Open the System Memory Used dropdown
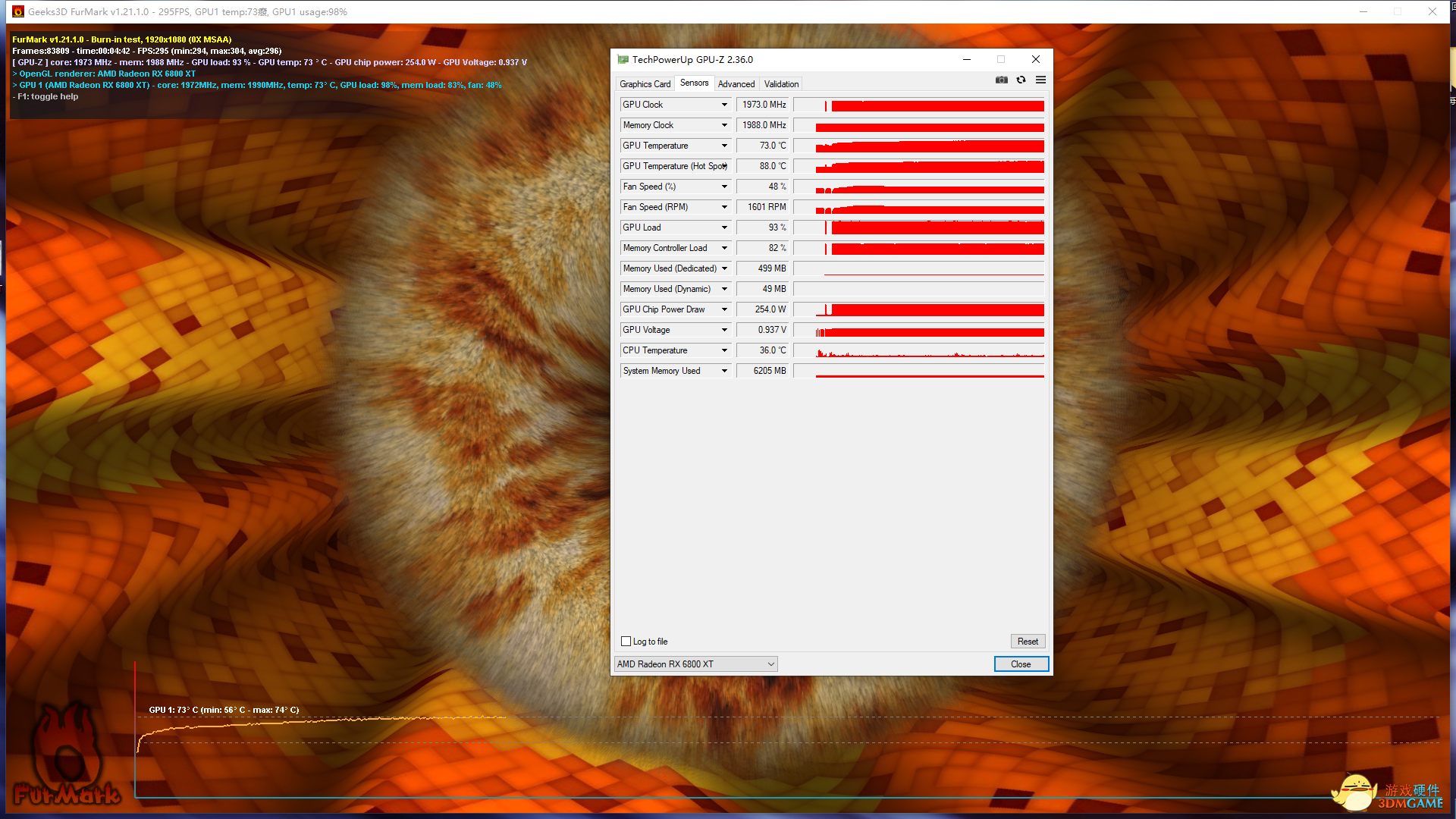Viewport: 1456px width, 819px height. [724, 371]
